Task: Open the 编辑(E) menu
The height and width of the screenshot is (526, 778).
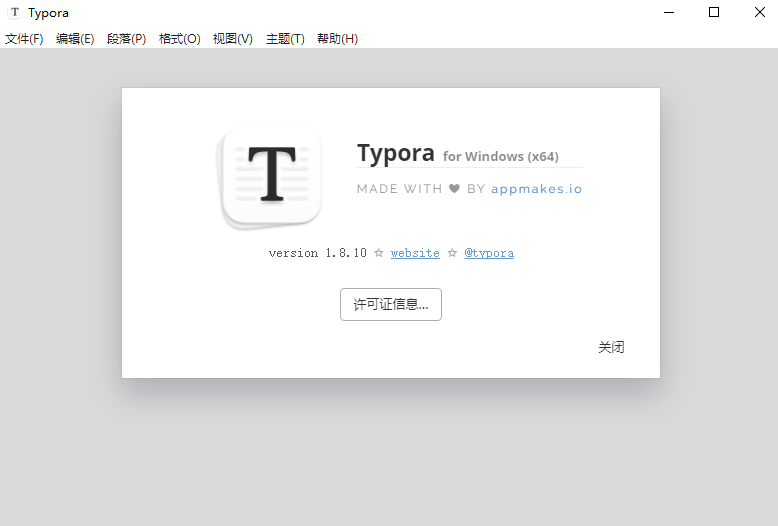Action: point(75,39)
